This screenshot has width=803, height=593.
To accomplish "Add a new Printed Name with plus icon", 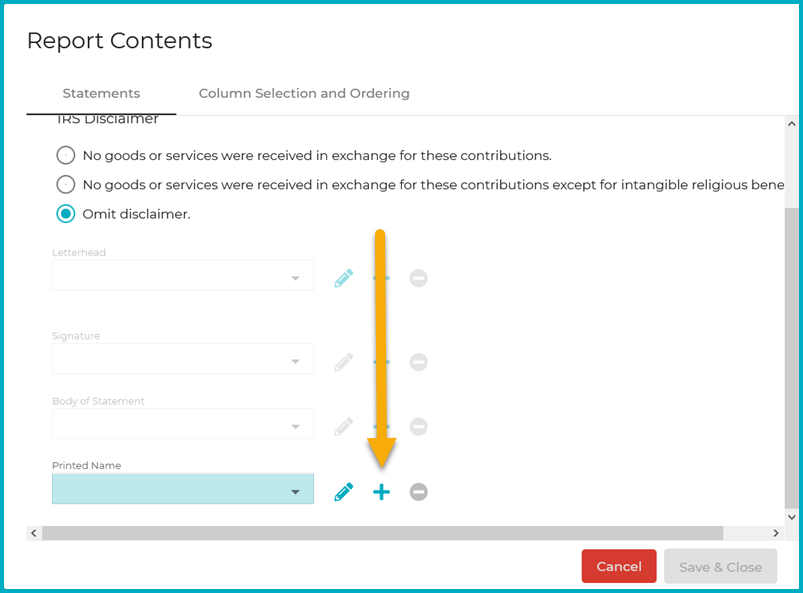I will 382,492.
